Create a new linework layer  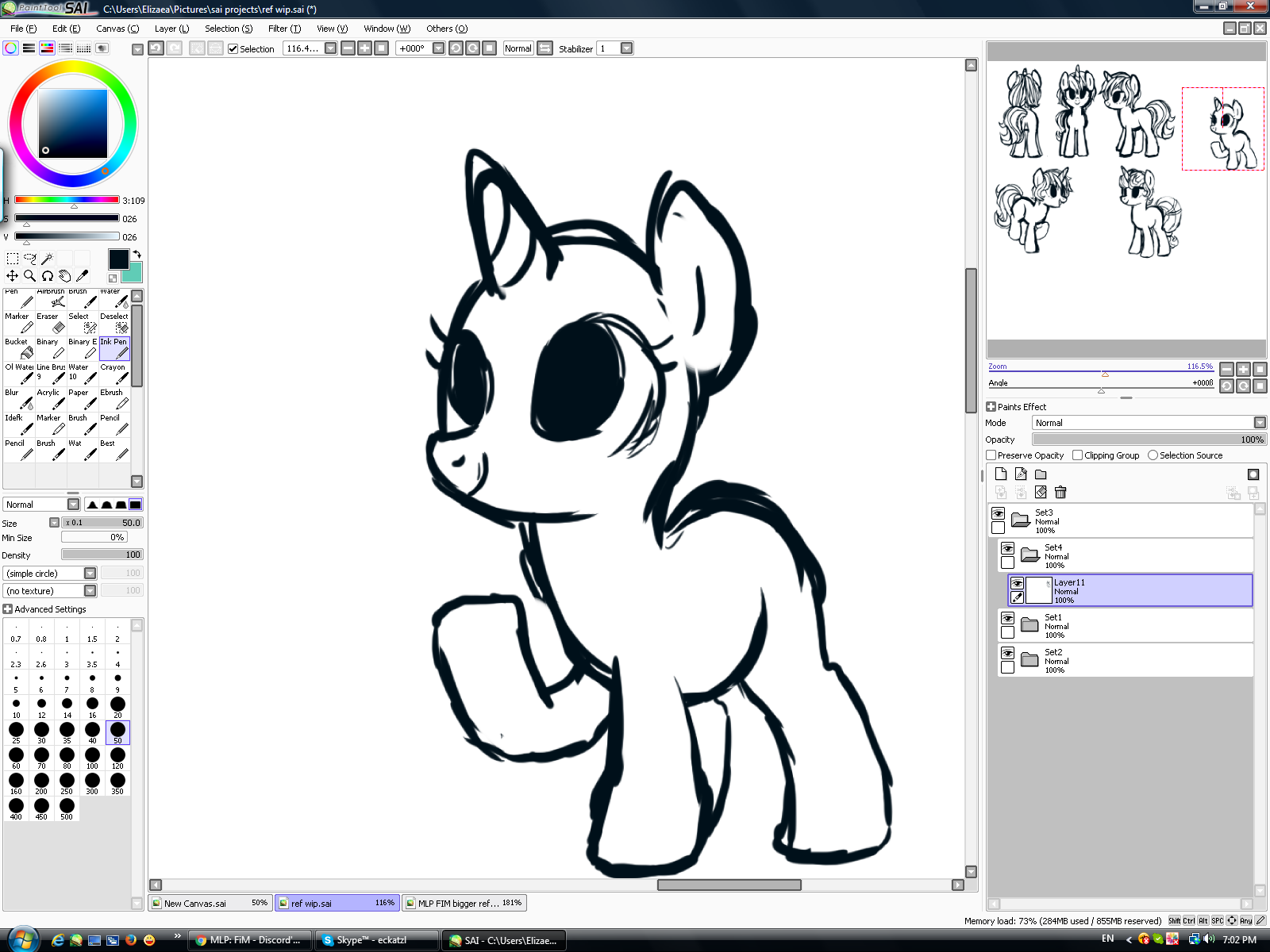(x=1021, y=474)
